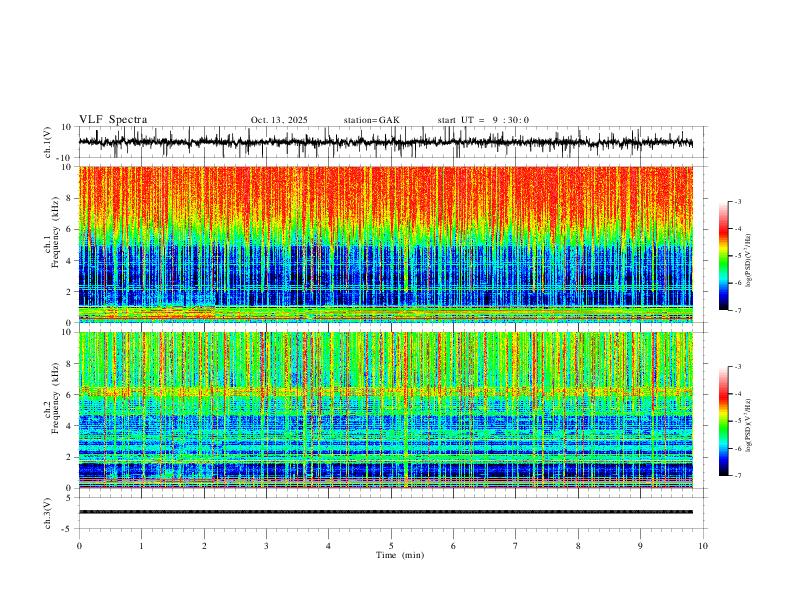Screen dimensions: 792x612
Task: Click the ch.1 voltage waveform trace
Action: [385, 142]
